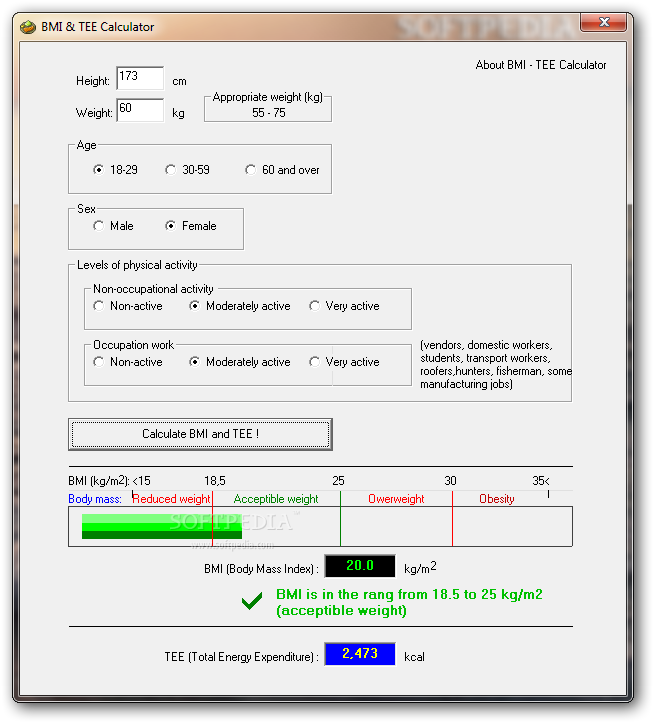654x723 pixels.
Task: Set Non-occupational activity to Moderately active
Action: 239,306
